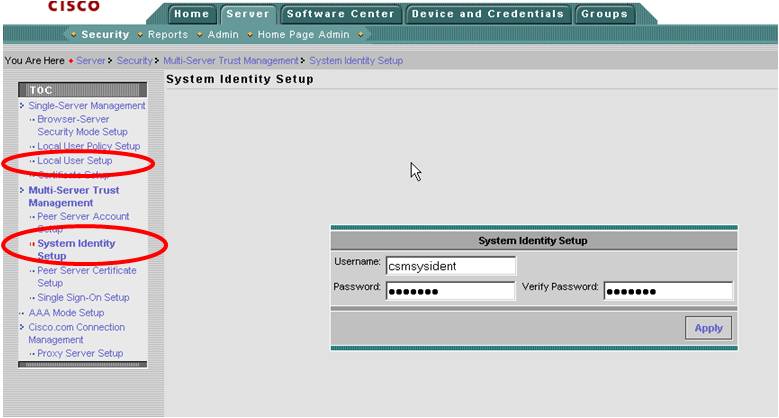Go to the Groups tab
The height and width of the screenshot is (418, 779).
click(605, 14)
